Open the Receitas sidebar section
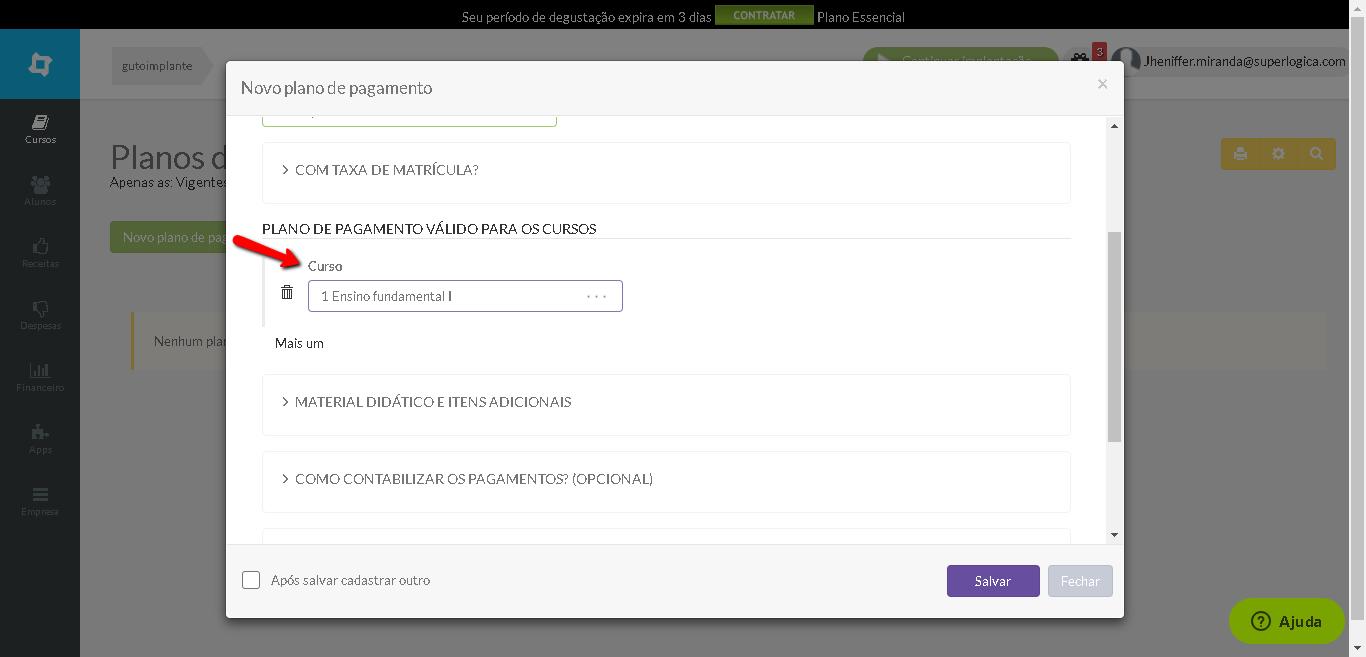 (40, 253)
